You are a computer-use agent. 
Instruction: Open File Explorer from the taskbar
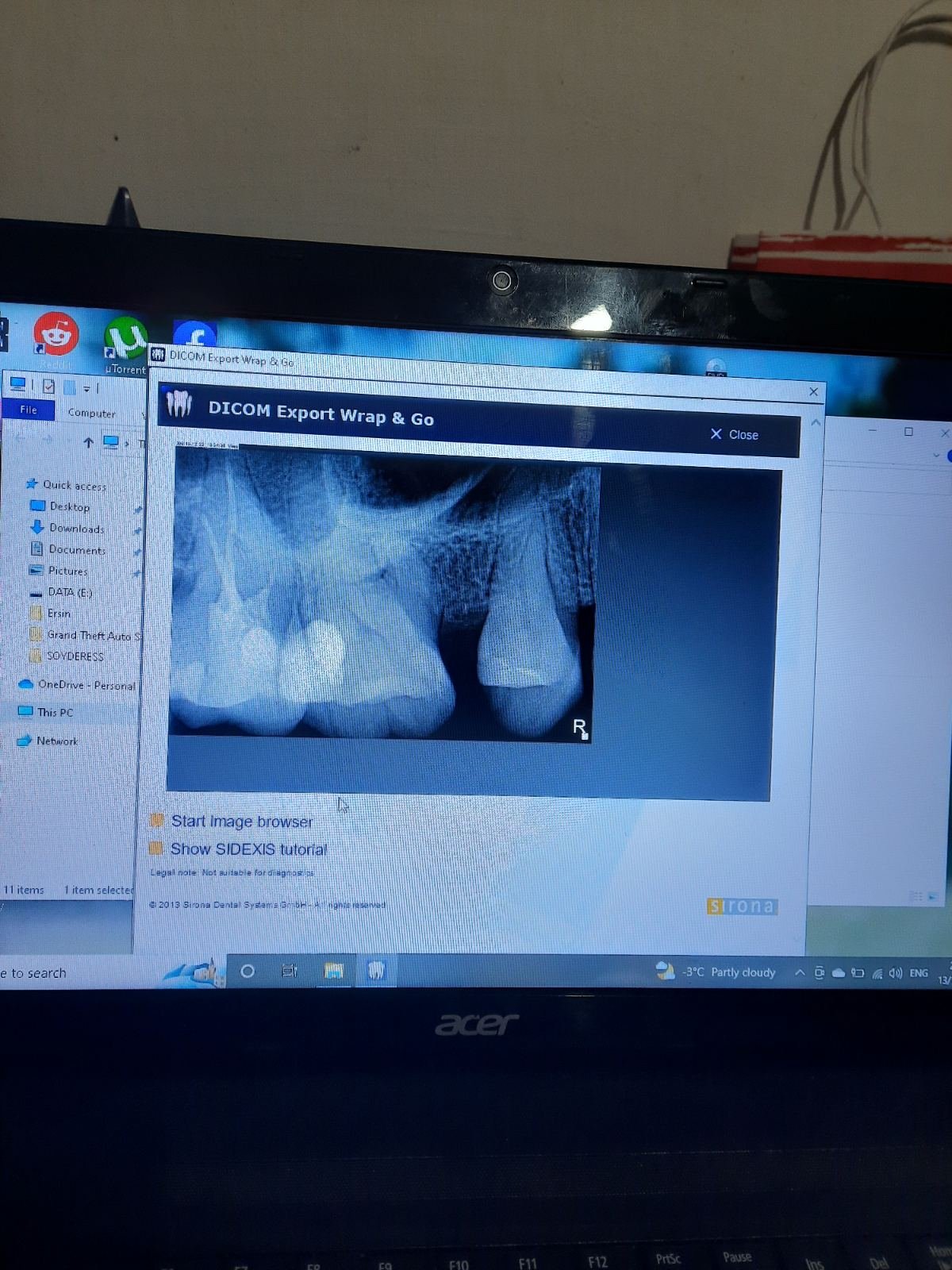(x=333, y=971)
